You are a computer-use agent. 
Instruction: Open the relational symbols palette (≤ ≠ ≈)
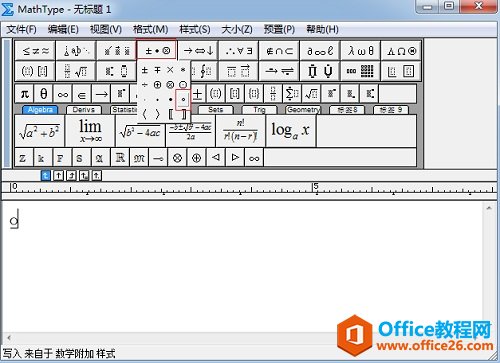35,51
